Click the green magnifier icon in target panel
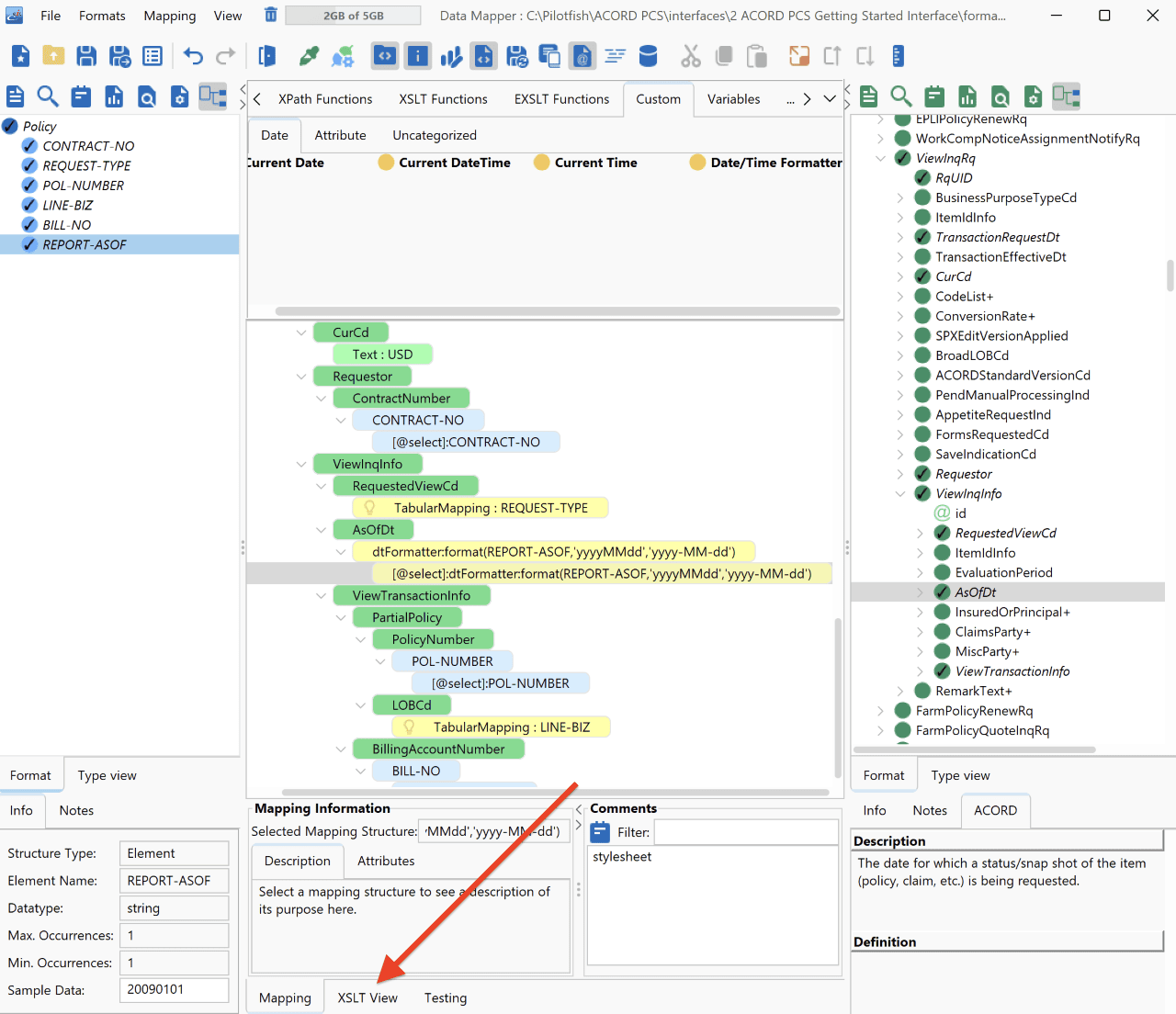The height and width of the screenshot is (1014, 1176). coord(901,96)
